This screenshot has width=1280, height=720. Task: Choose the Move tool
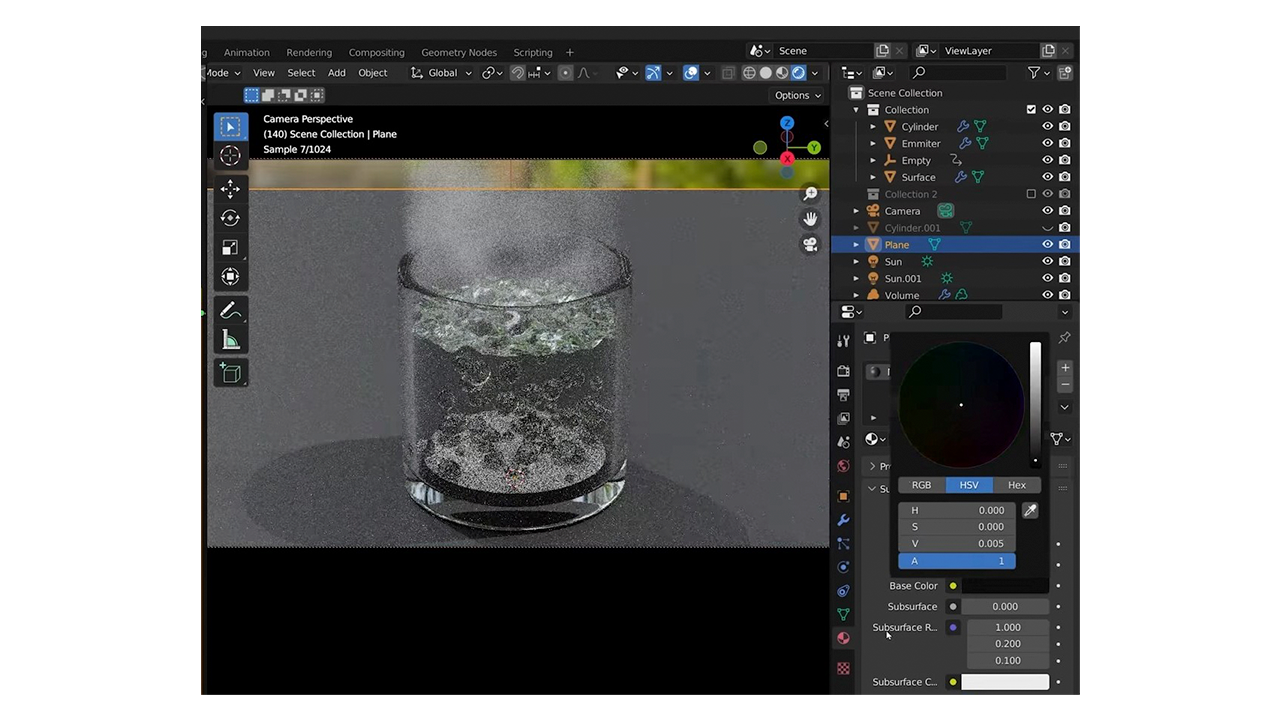click(x=230, y=189)
